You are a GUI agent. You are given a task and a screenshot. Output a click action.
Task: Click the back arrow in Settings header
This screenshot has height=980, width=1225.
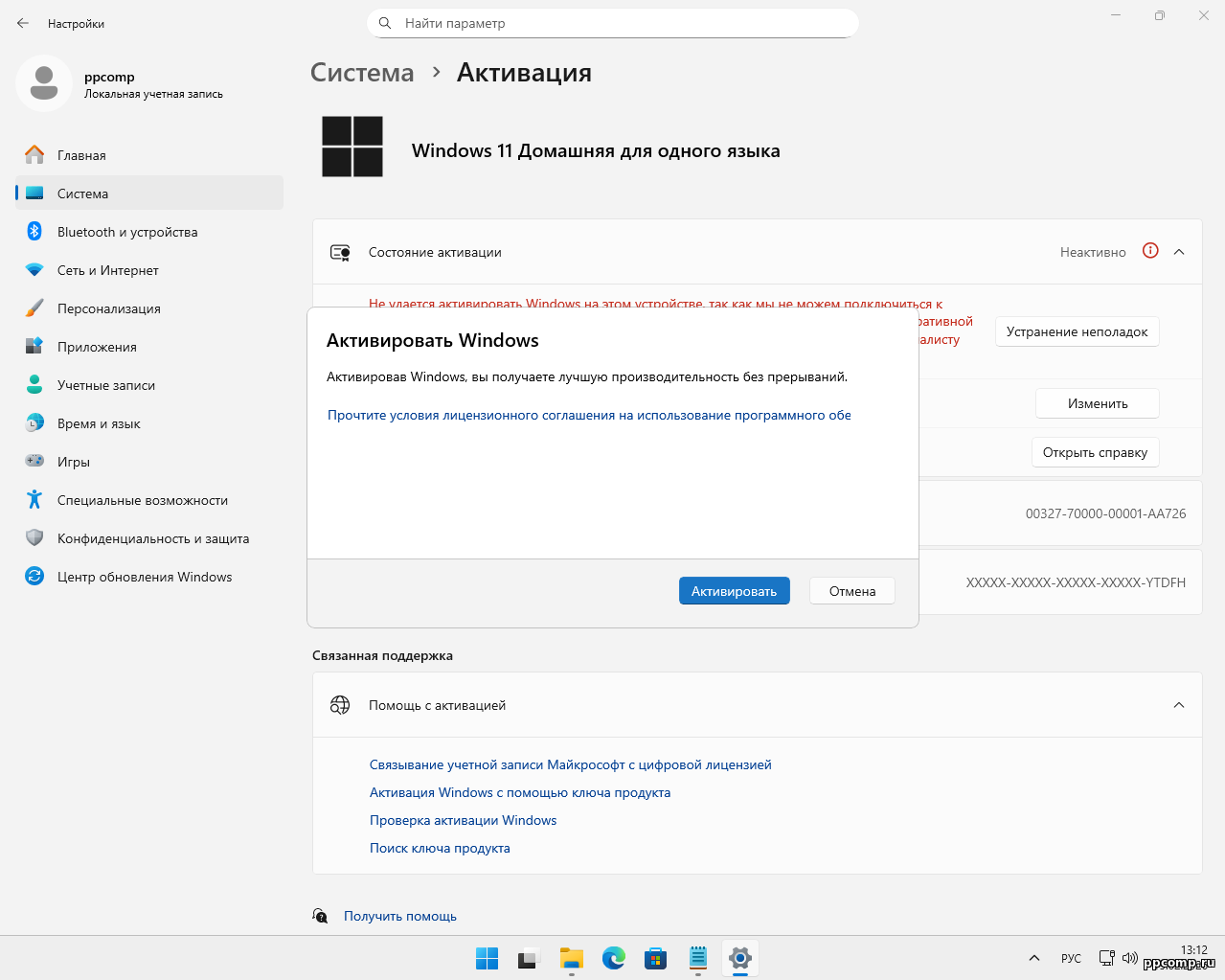coord(23,23)
